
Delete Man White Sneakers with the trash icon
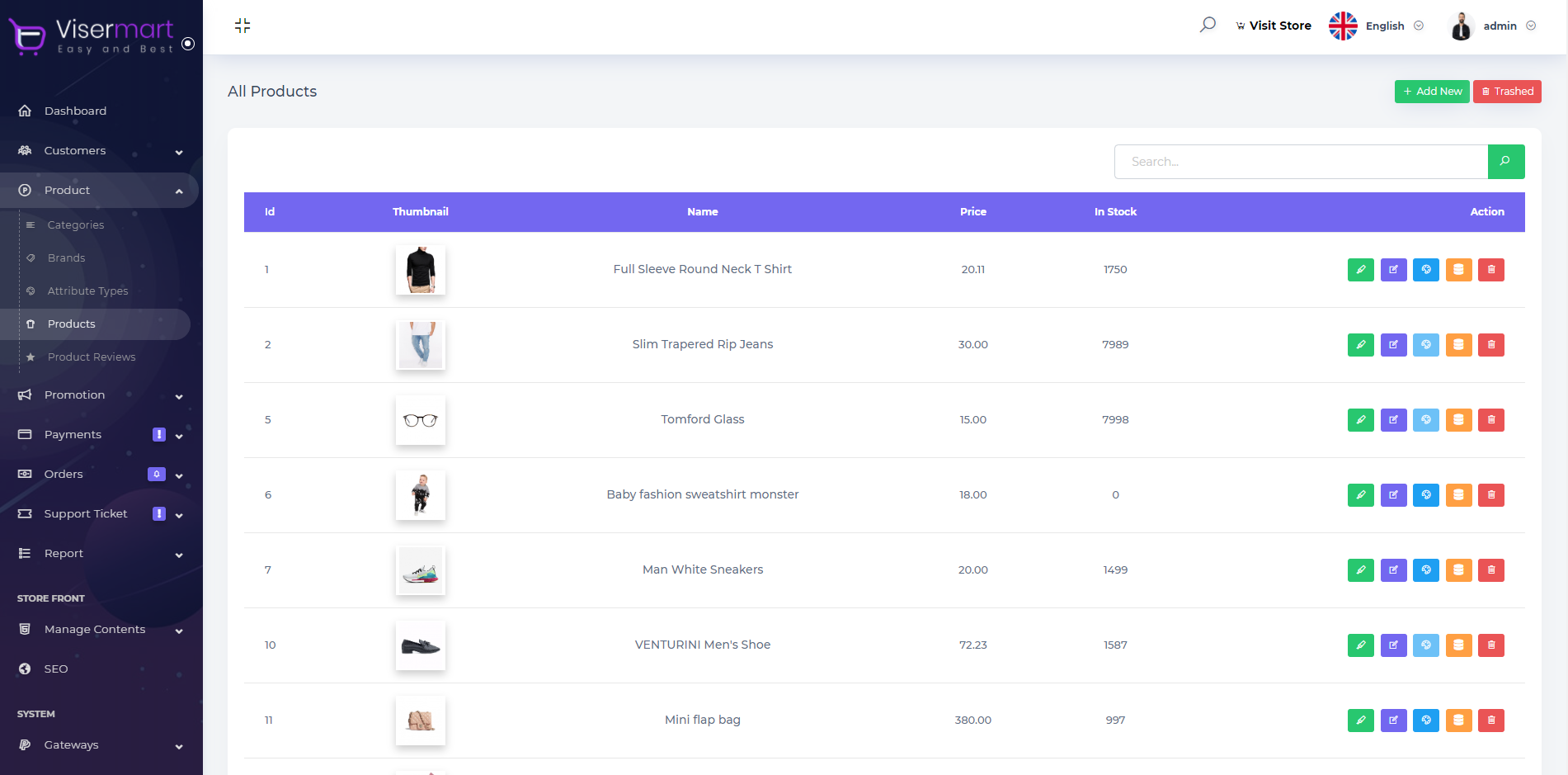(1491, 570)
